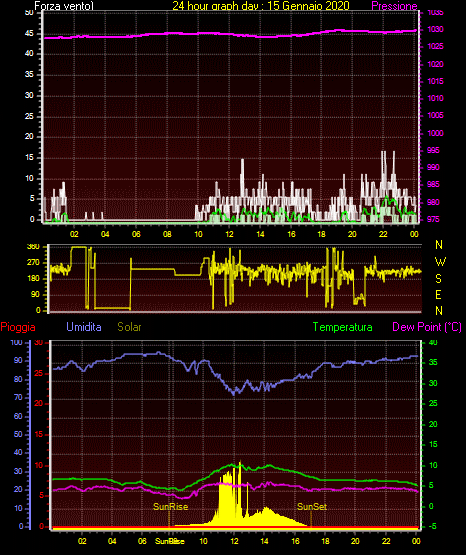
Task: Click the Temperatura legend label
Action: [343, 327]
